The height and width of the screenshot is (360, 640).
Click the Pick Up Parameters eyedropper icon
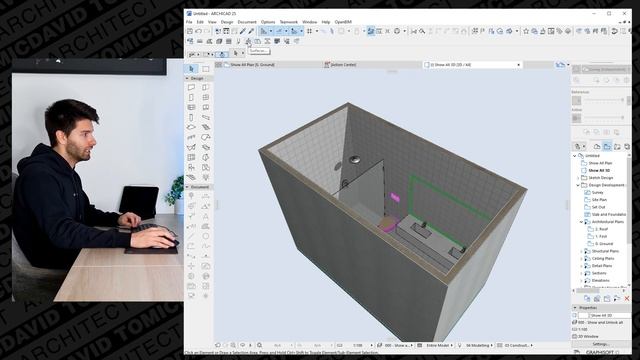[243, 31]
